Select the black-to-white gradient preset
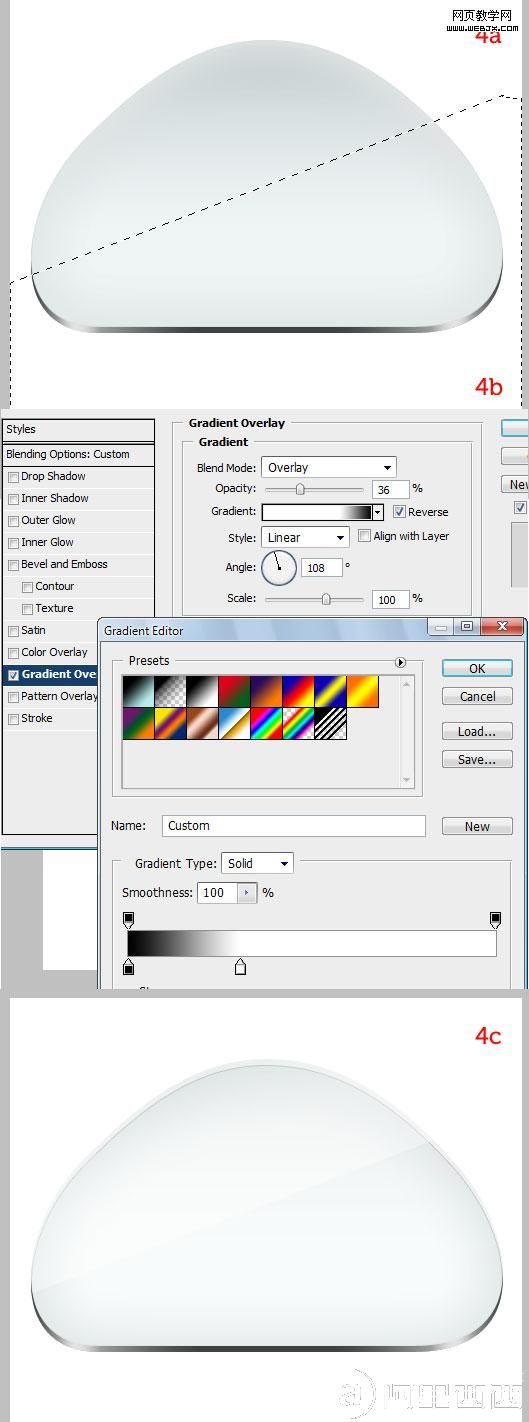The height and width of the screenshot is (1422, 529). tap(202, 692)
